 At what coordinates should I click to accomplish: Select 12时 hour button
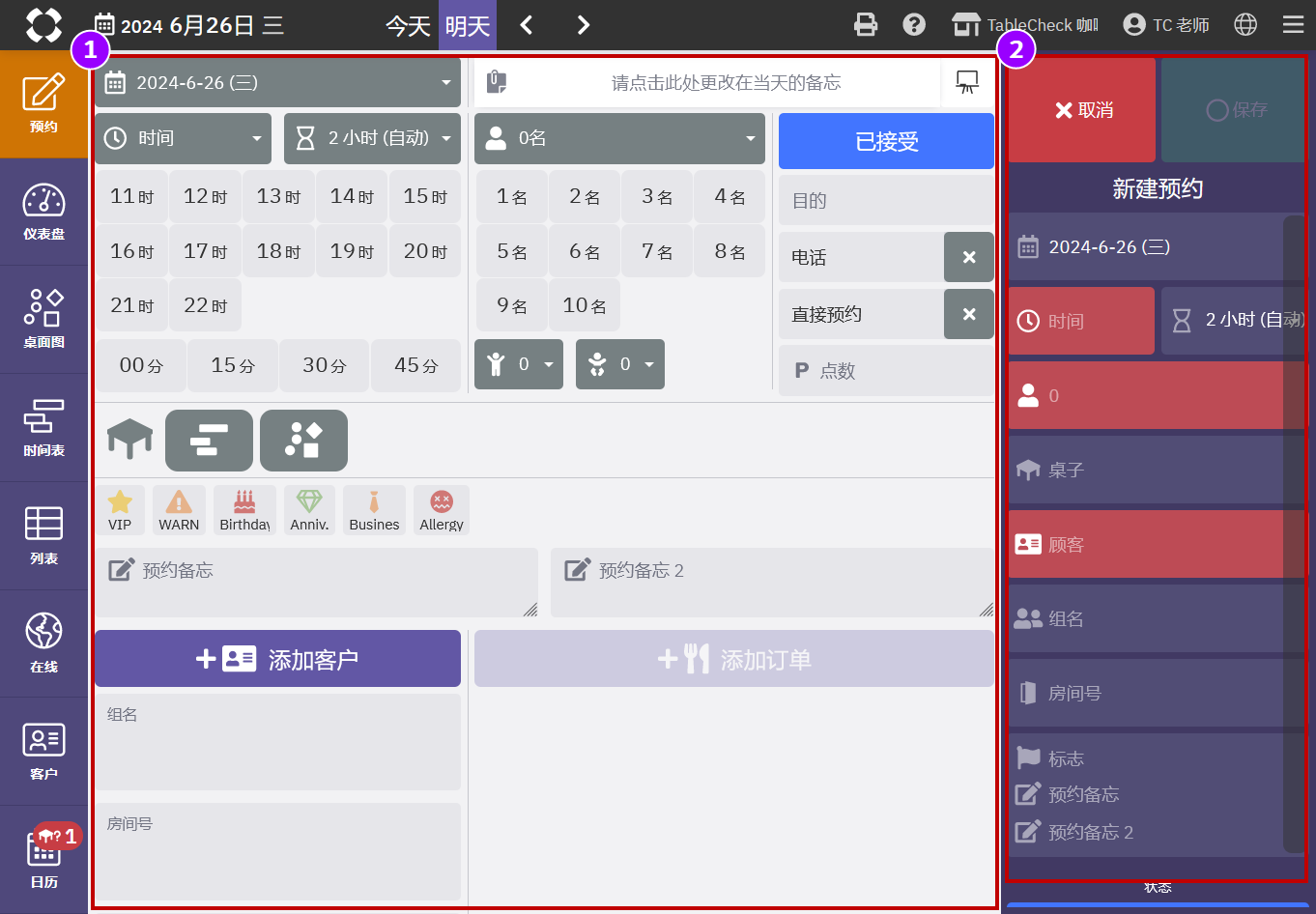click(x=205, y=197)
